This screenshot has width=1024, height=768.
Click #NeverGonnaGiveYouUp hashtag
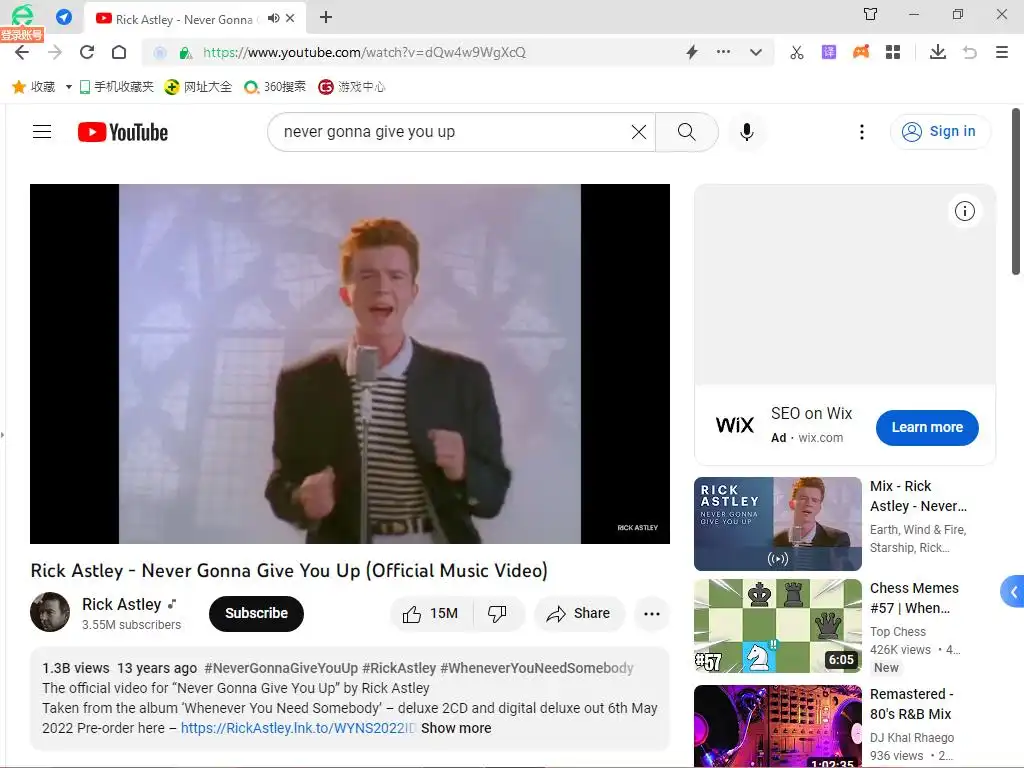tap(281, 668)
